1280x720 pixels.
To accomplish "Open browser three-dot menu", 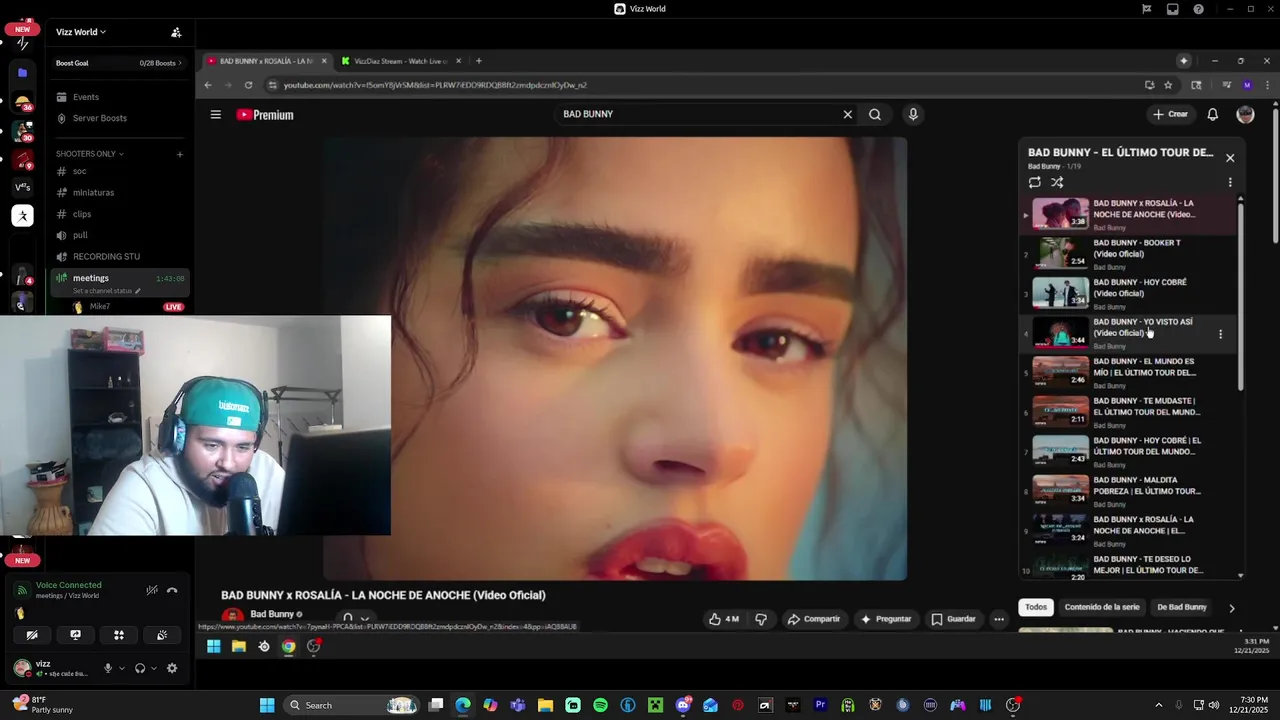I will click(x=1268, y=85).
